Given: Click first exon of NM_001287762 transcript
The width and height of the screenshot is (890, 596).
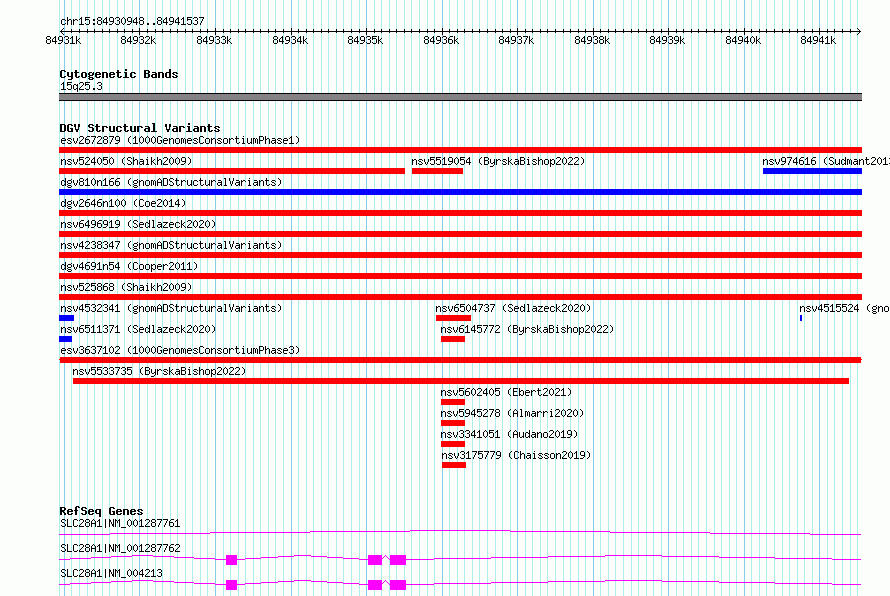Looking at the screenshot, I should pyautogui.click(x=231, y=560).
